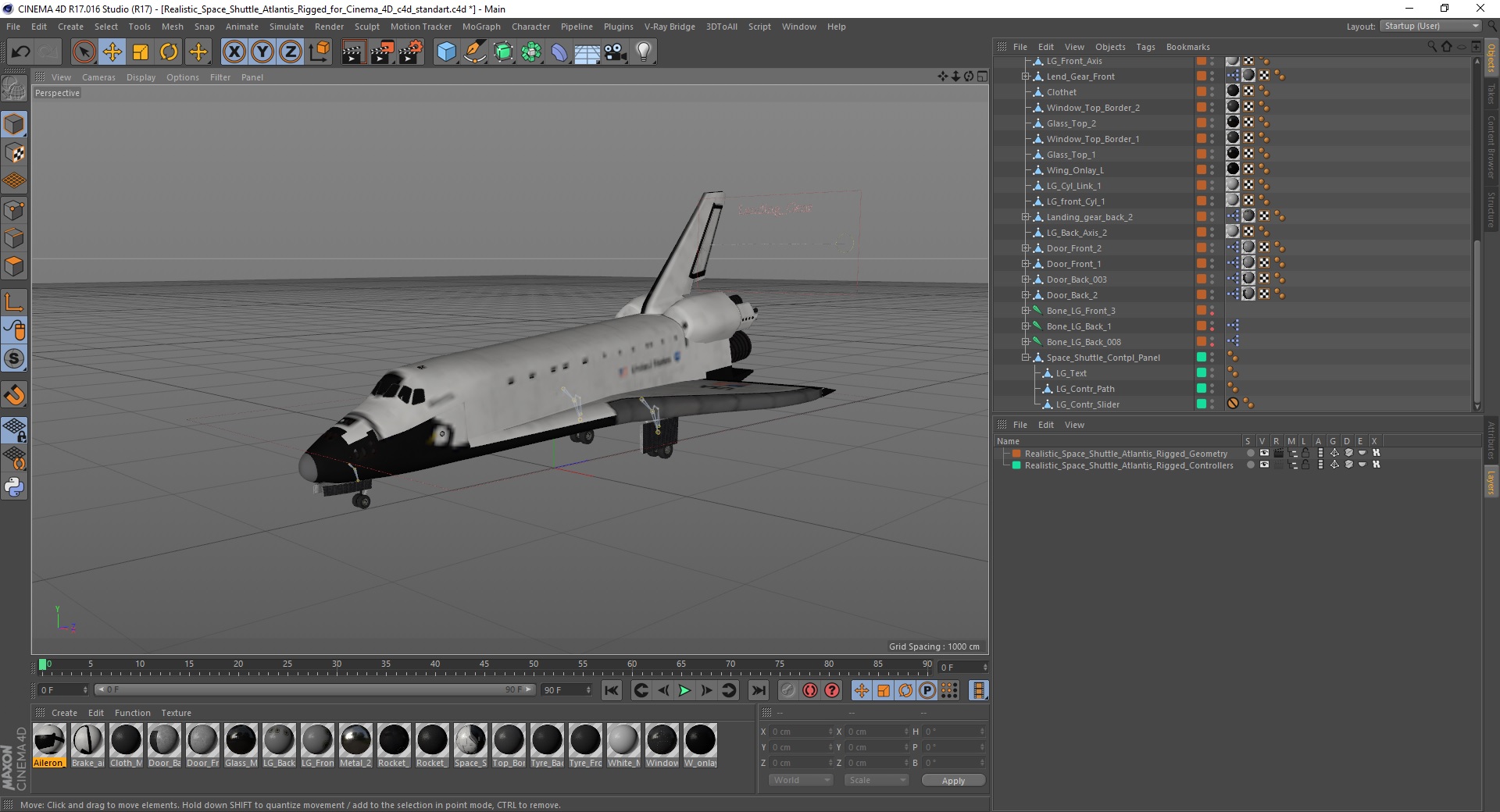This screenshot has height=812, width=1500.
Task: Open the Content Browser side tab
Action: 1491,147
